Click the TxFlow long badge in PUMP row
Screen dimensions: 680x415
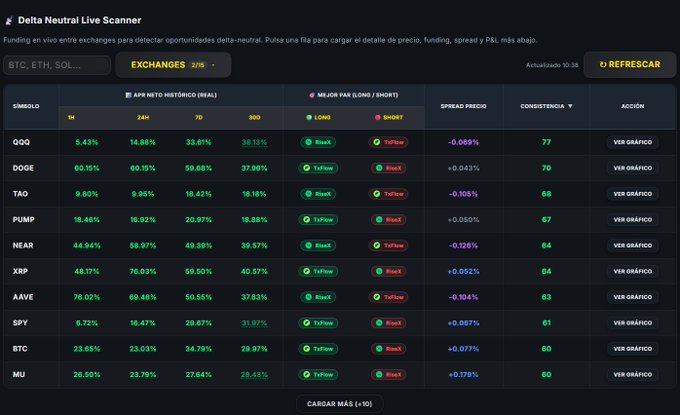318,220
